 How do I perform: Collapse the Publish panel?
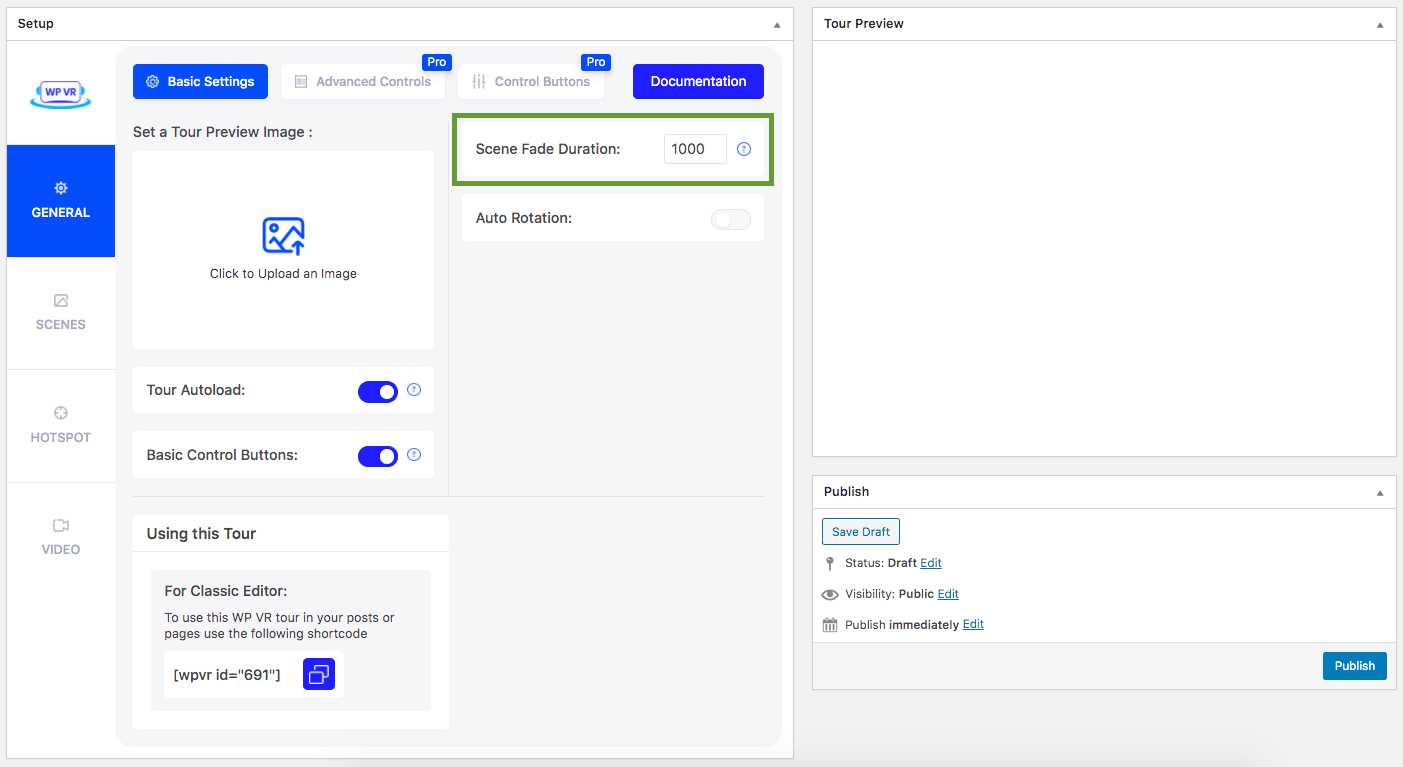(x=1381, y=492)
